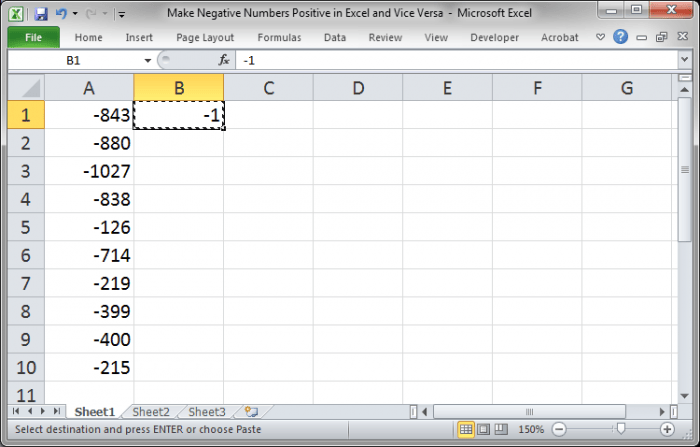Open the Page Layout tab
The width and height of the screenshot is (700, 447).
pos(205,38)
